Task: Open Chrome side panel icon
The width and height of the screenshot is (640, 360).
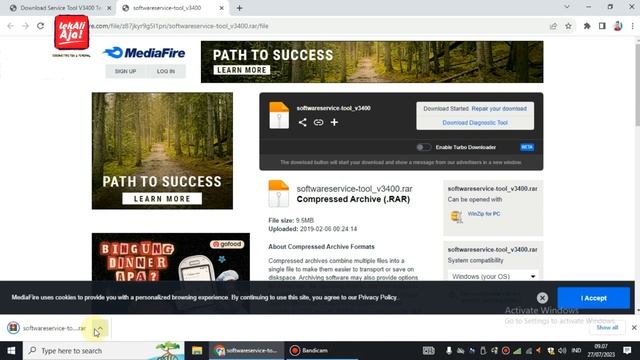Action: (602, 26)
